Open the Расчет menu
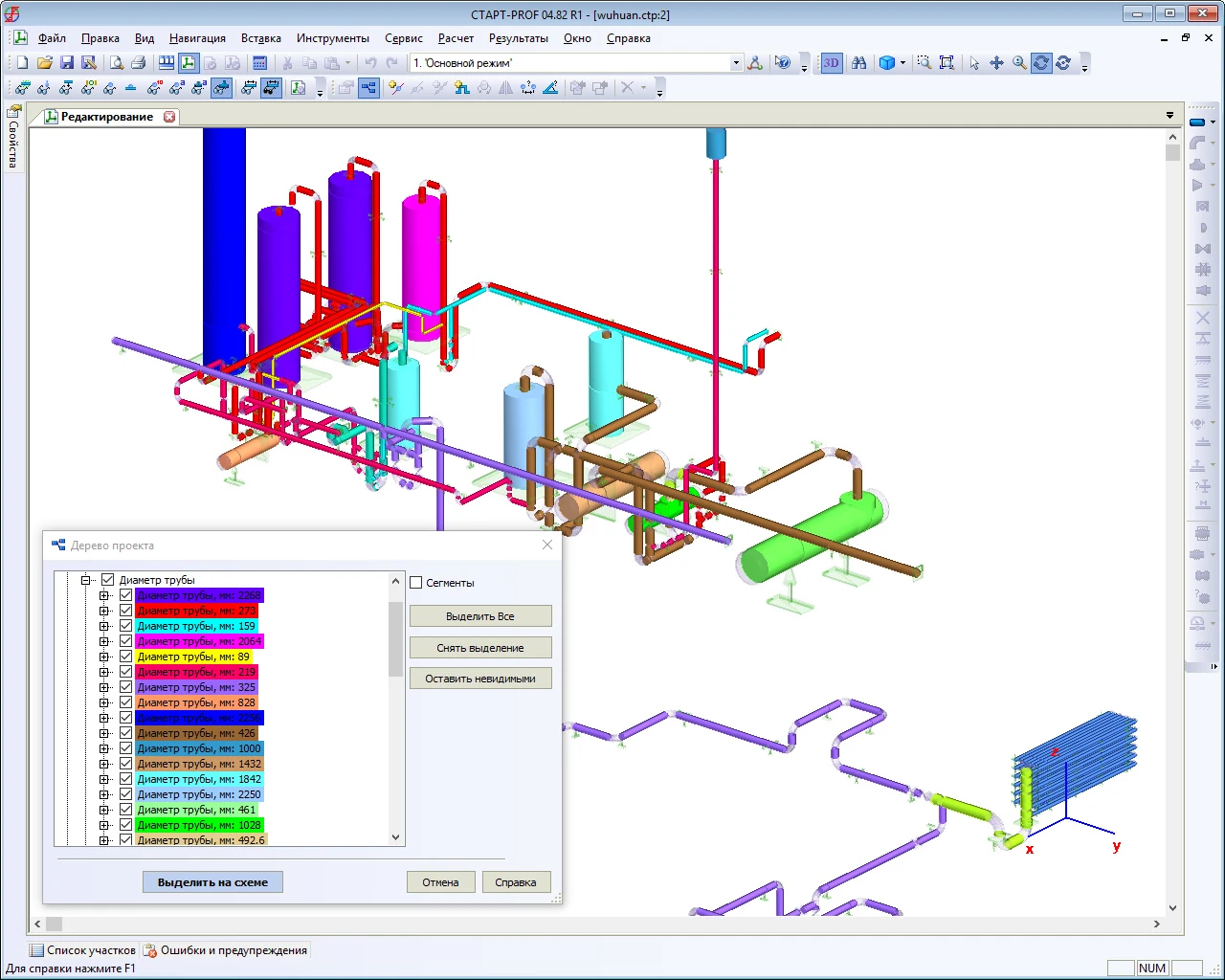 tap(456, 38)
